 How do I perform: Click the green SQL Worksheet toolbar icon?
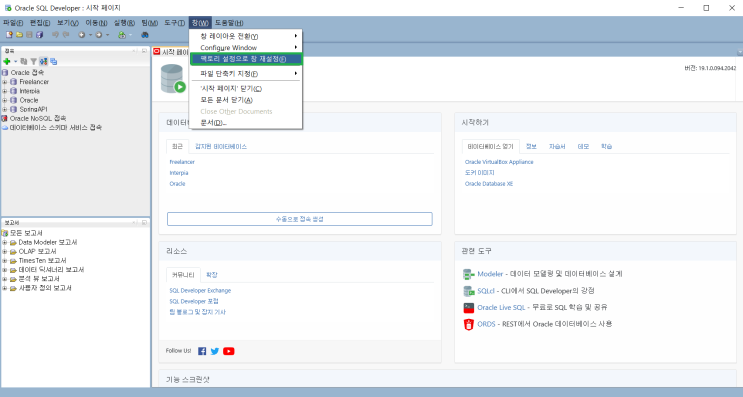point(122,35)
